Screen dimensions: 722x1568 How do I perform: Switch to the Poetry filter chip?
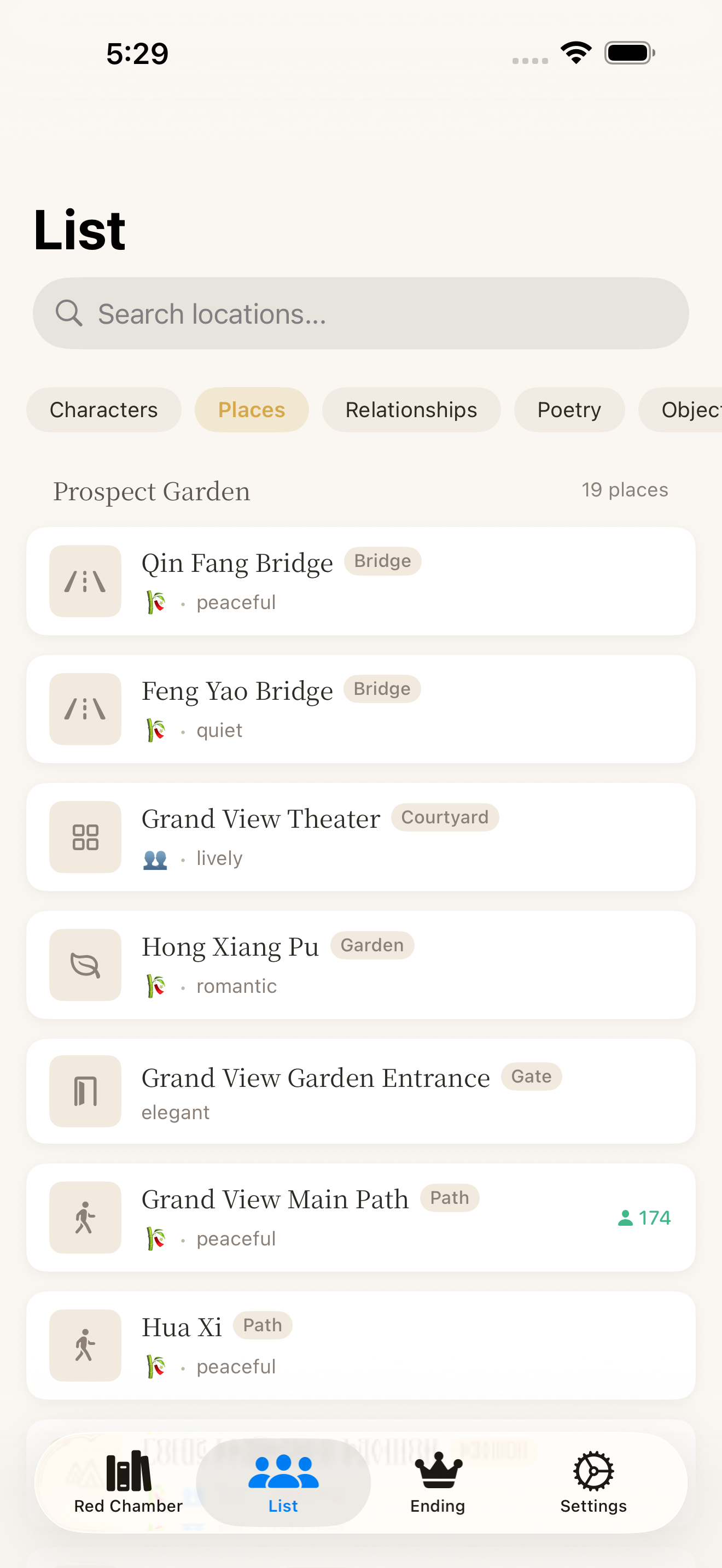(x=569, y=409)
